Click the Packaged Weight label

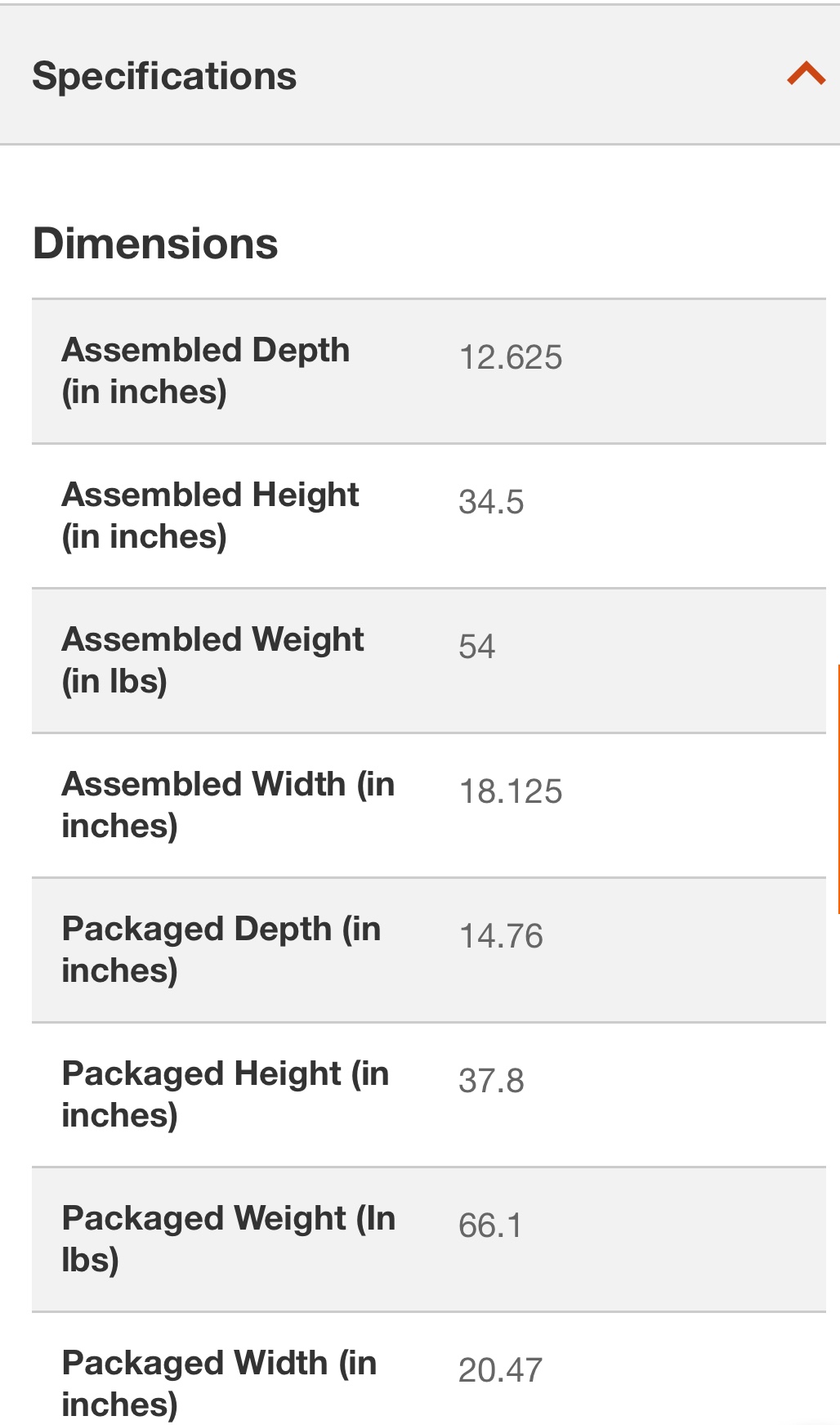229,1239
